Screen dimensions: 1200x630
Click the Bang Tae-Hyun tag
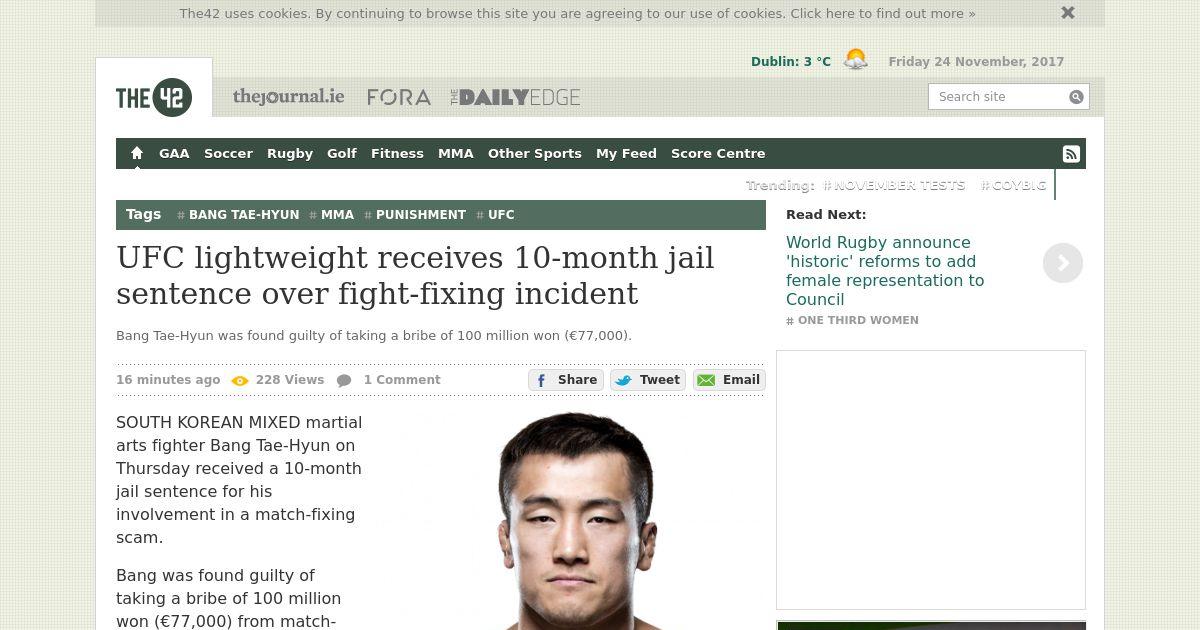click(x=238, y=215)
